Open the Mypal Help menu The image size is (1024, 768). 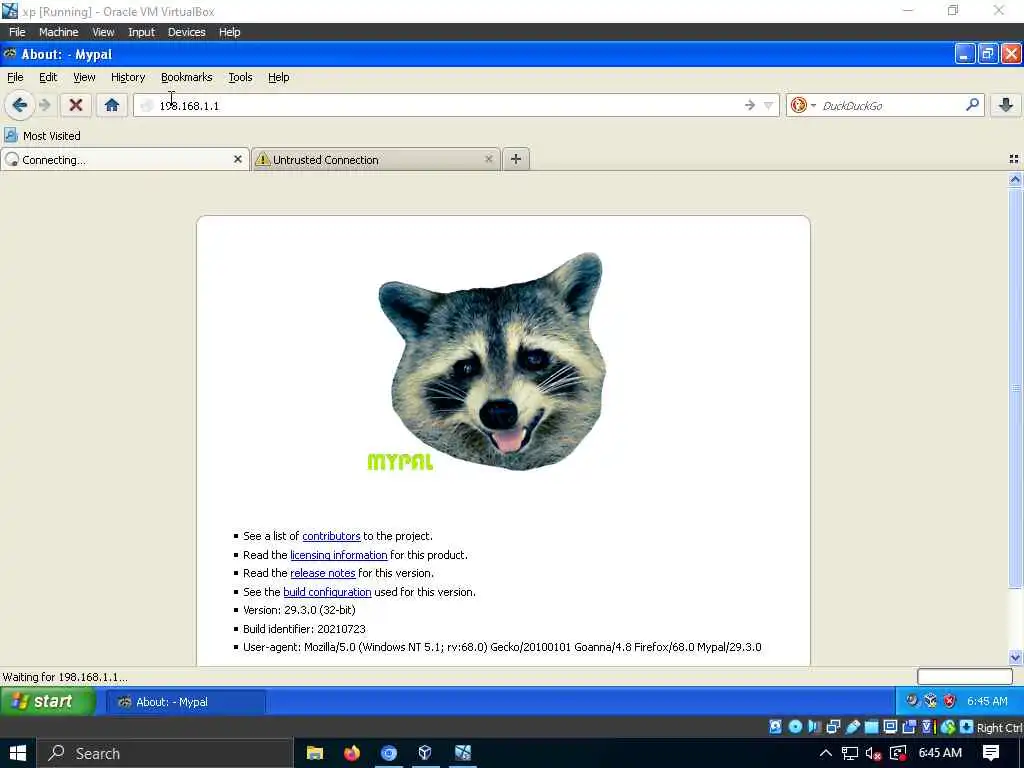coord(278,77)
